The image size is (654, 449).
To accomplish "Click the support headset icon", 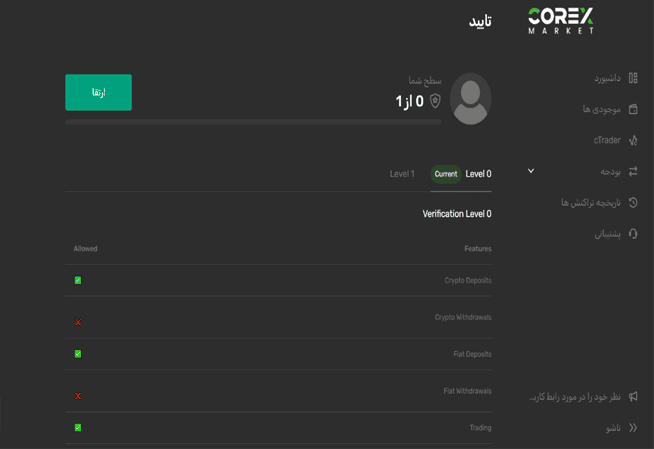I will click(x=633, y=233).
